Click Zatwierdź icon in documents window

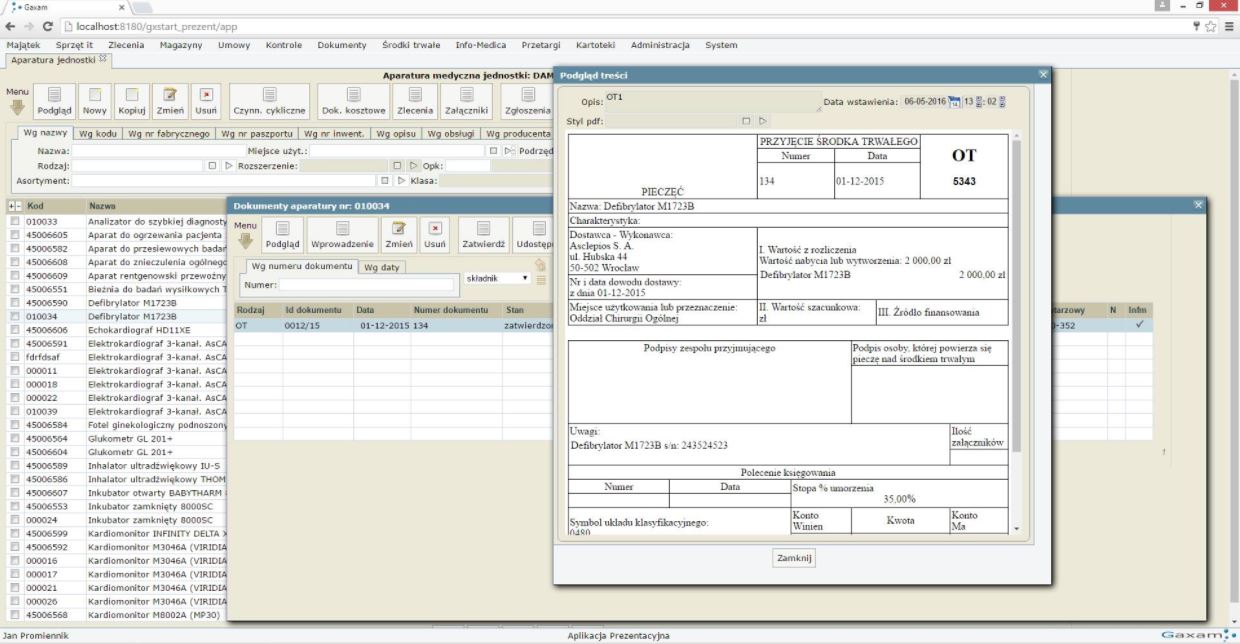[x=483, y=230]
